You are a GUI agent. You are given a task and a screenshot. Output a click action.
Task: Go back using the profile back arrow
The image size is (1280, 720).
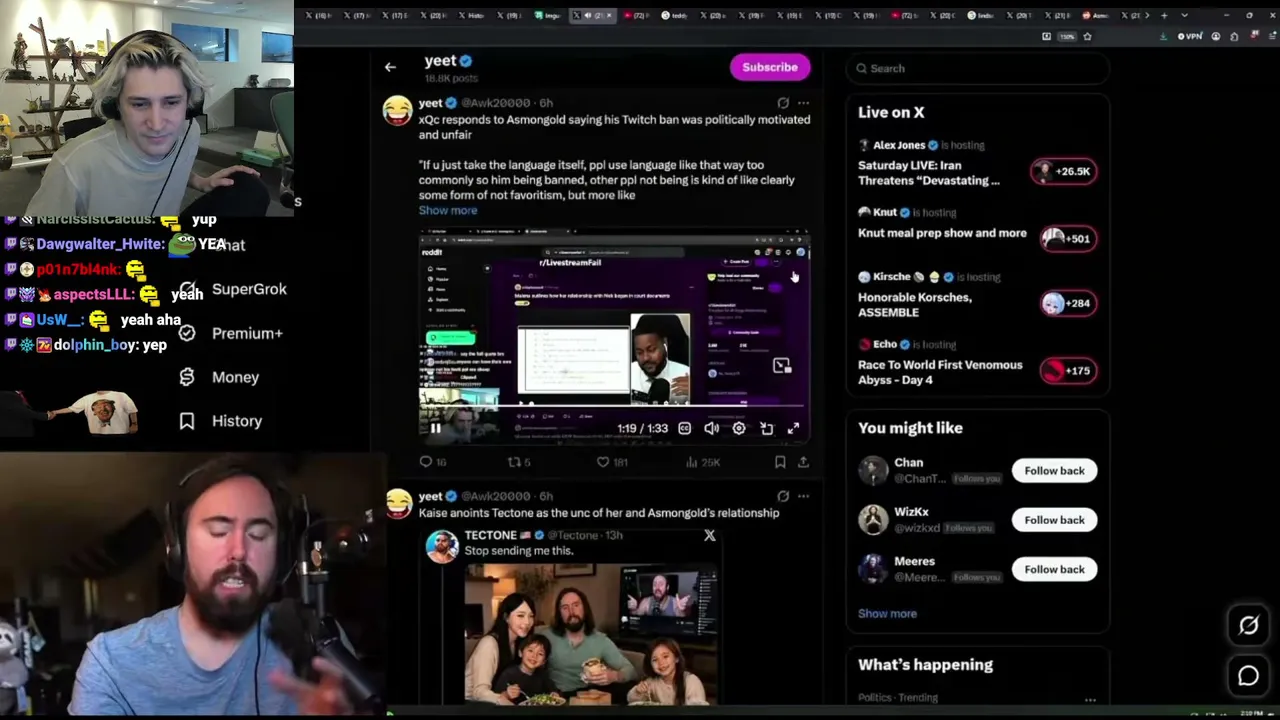point(390,67)
